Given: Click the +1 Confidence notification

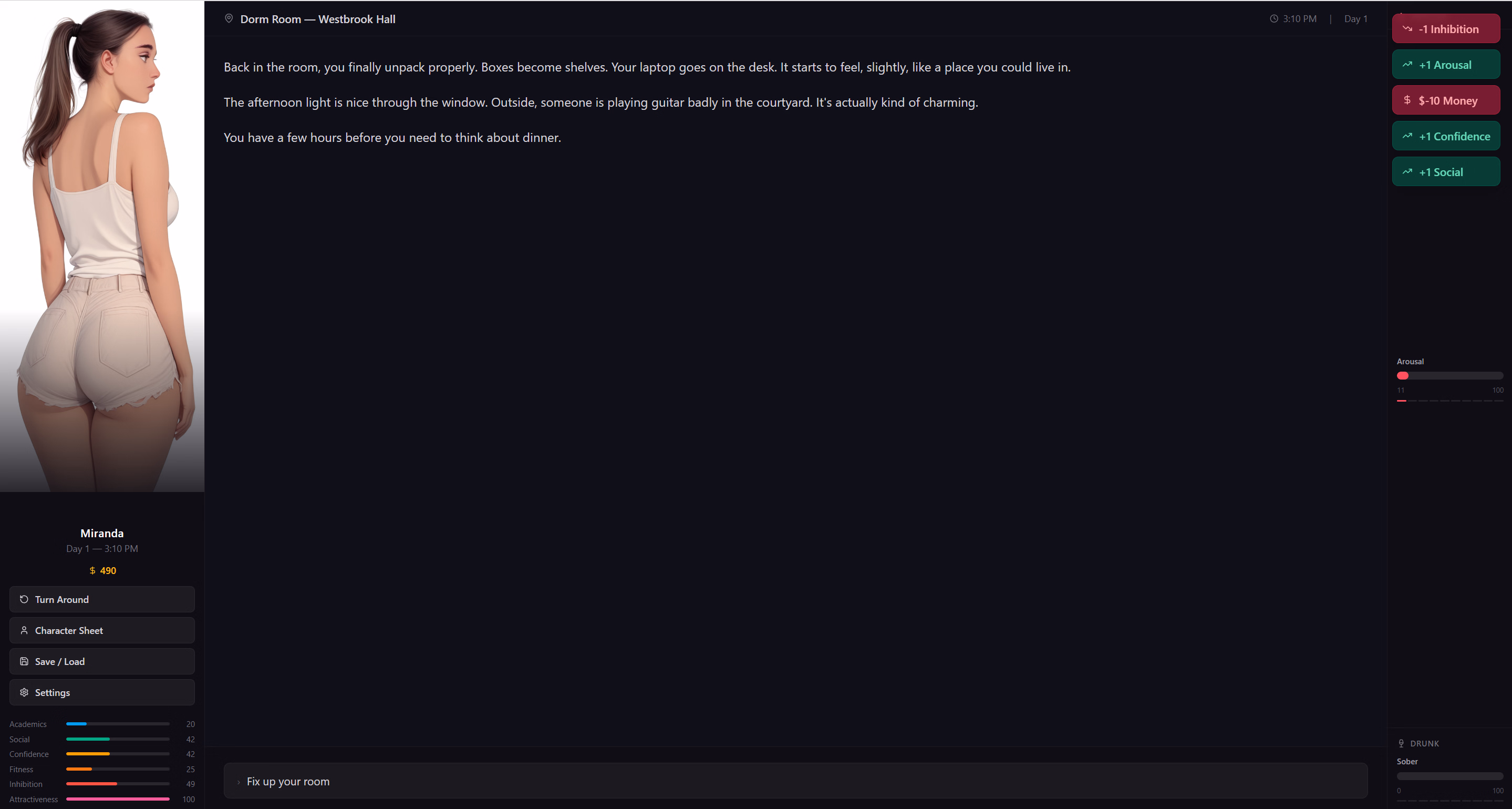Looking at the screenshot, I should [x=1446, y=136].
